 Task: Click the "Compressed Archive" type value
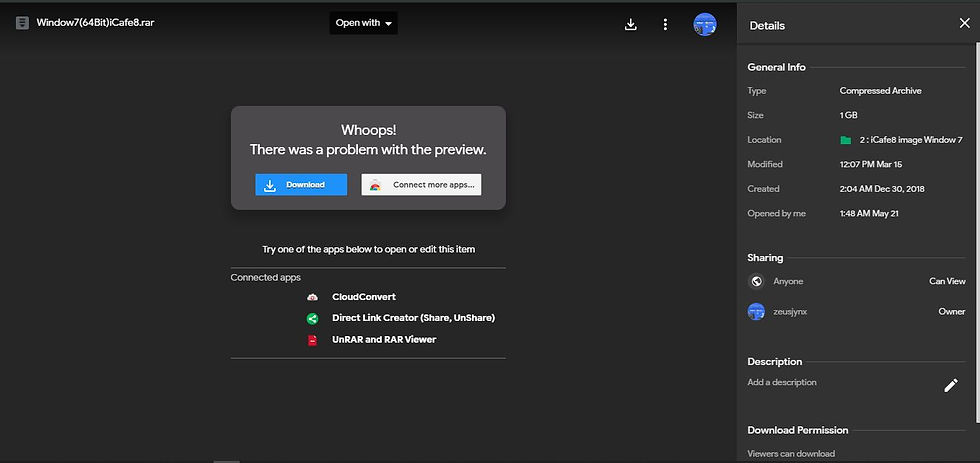coord(880,91)
